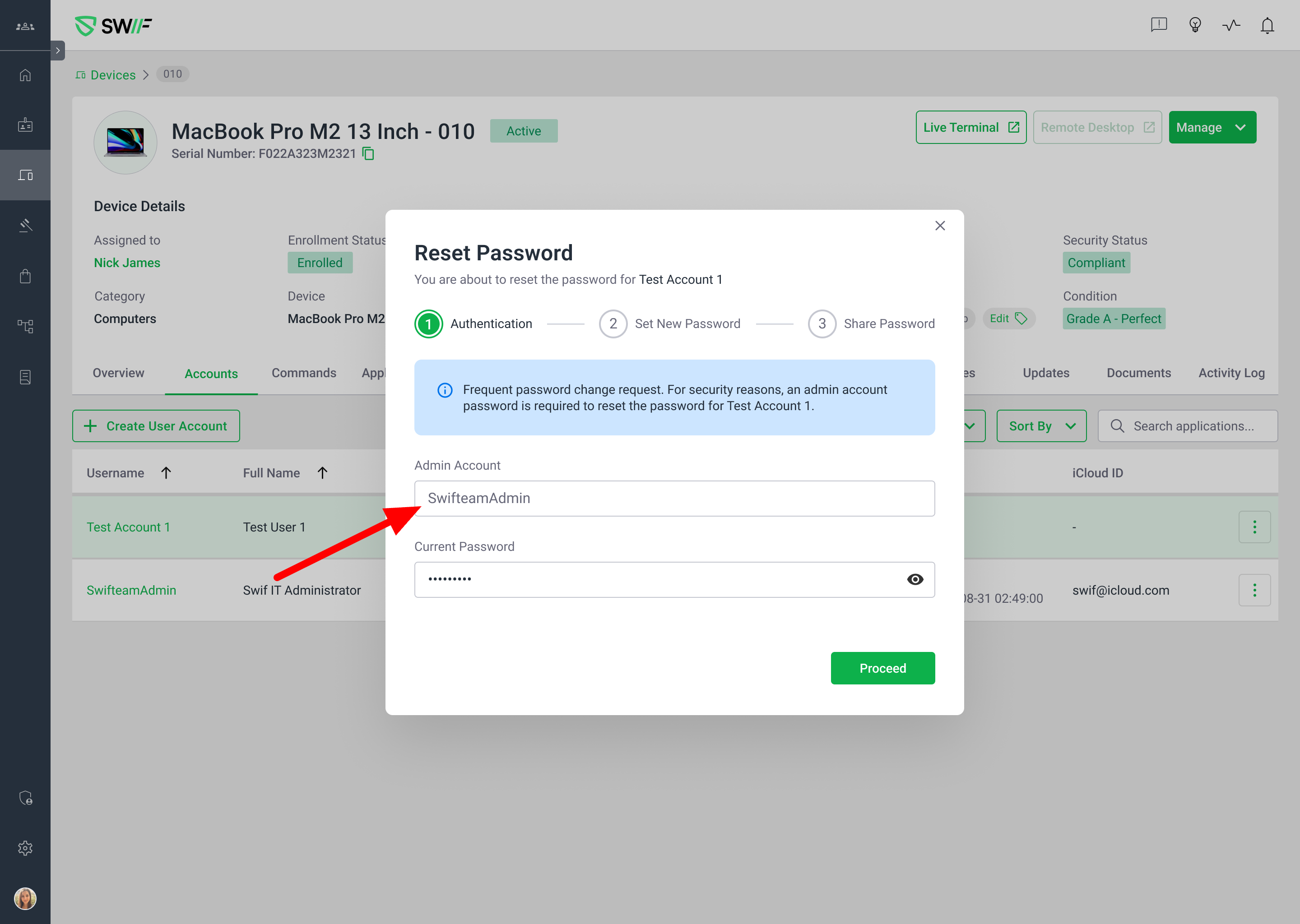Switch to the Commands tab
Screen dimensions: 1300x924
click(303, 373)
